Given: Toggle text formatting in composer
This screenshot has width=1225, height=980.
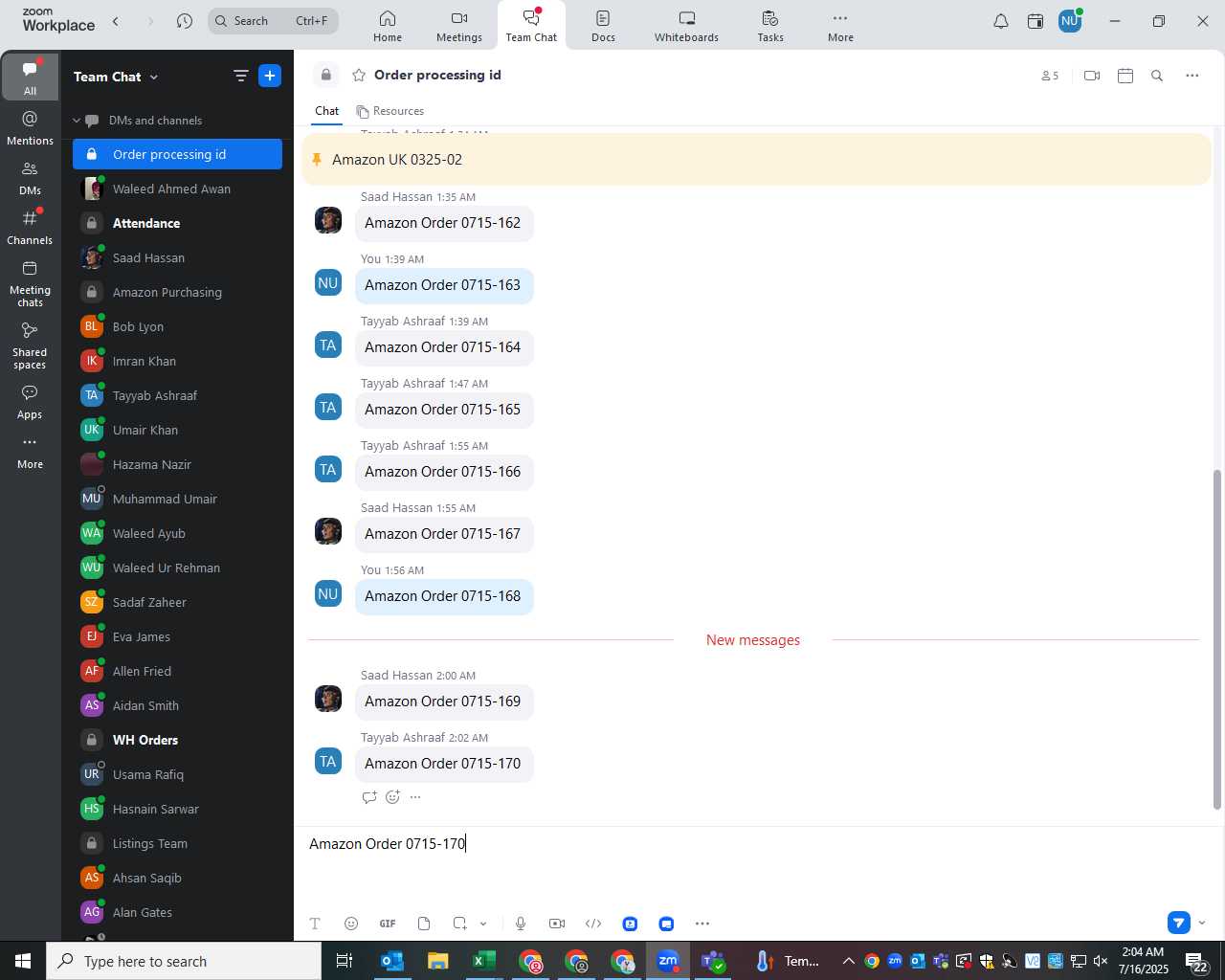Looking at the screenshot, I should pyautogui.click(x=315, y=924).
